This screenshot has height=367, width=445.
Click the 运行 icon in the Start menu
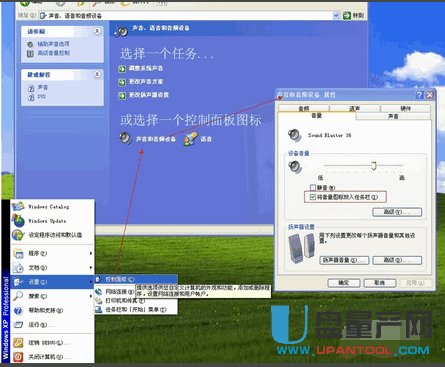click(18, 325)
